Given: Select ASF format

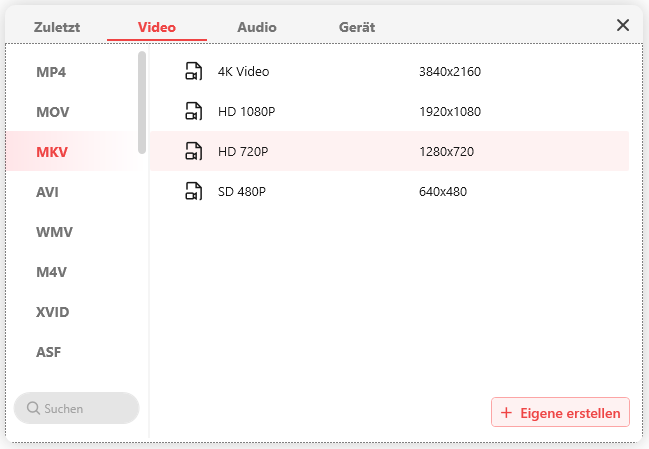Looking at the screenshot, I should pos(48,352).
